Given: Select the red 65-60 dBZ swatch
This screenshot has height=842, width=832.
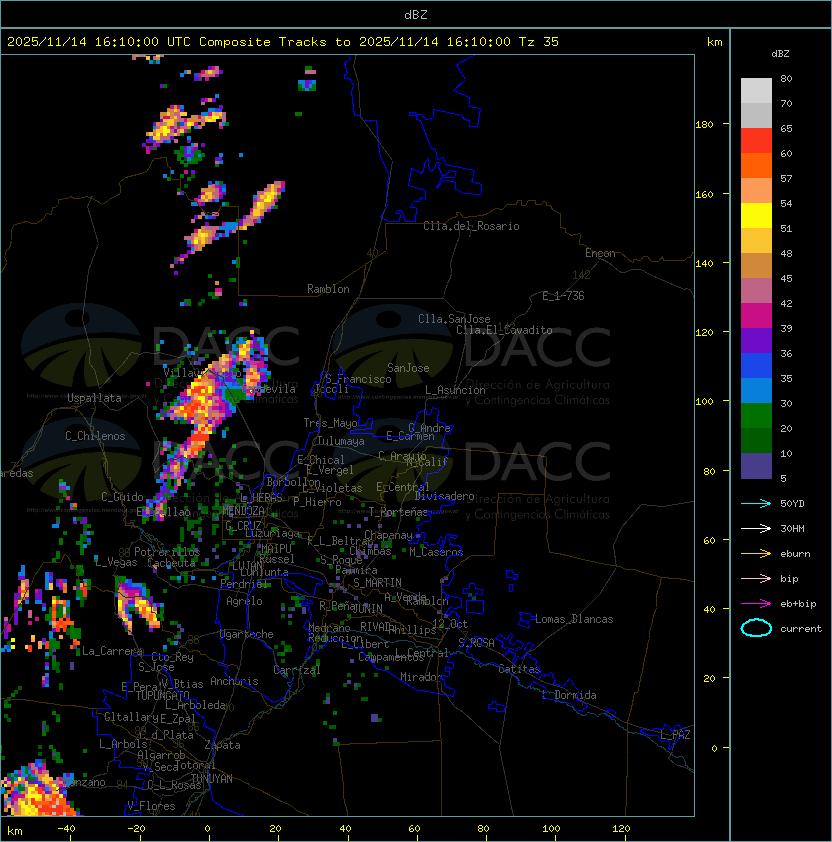Looking at the screenshot, I should (x=756, y=141).
